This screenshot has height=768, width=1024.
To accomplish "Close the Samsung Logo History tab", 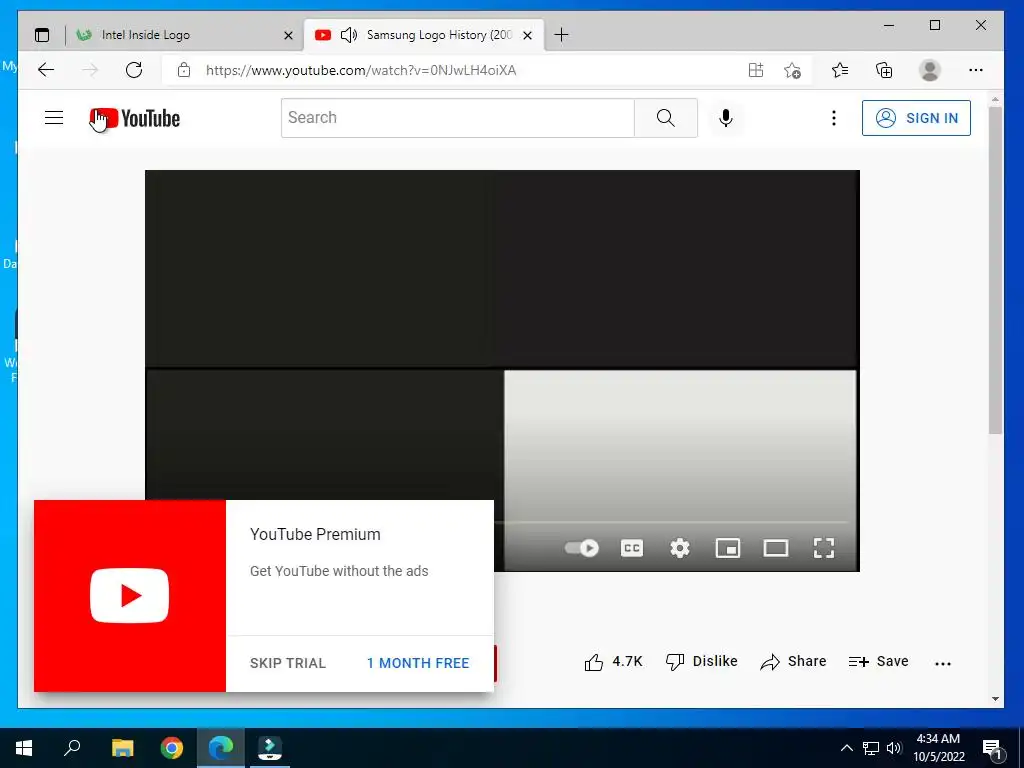I will [x=528, y=35].
